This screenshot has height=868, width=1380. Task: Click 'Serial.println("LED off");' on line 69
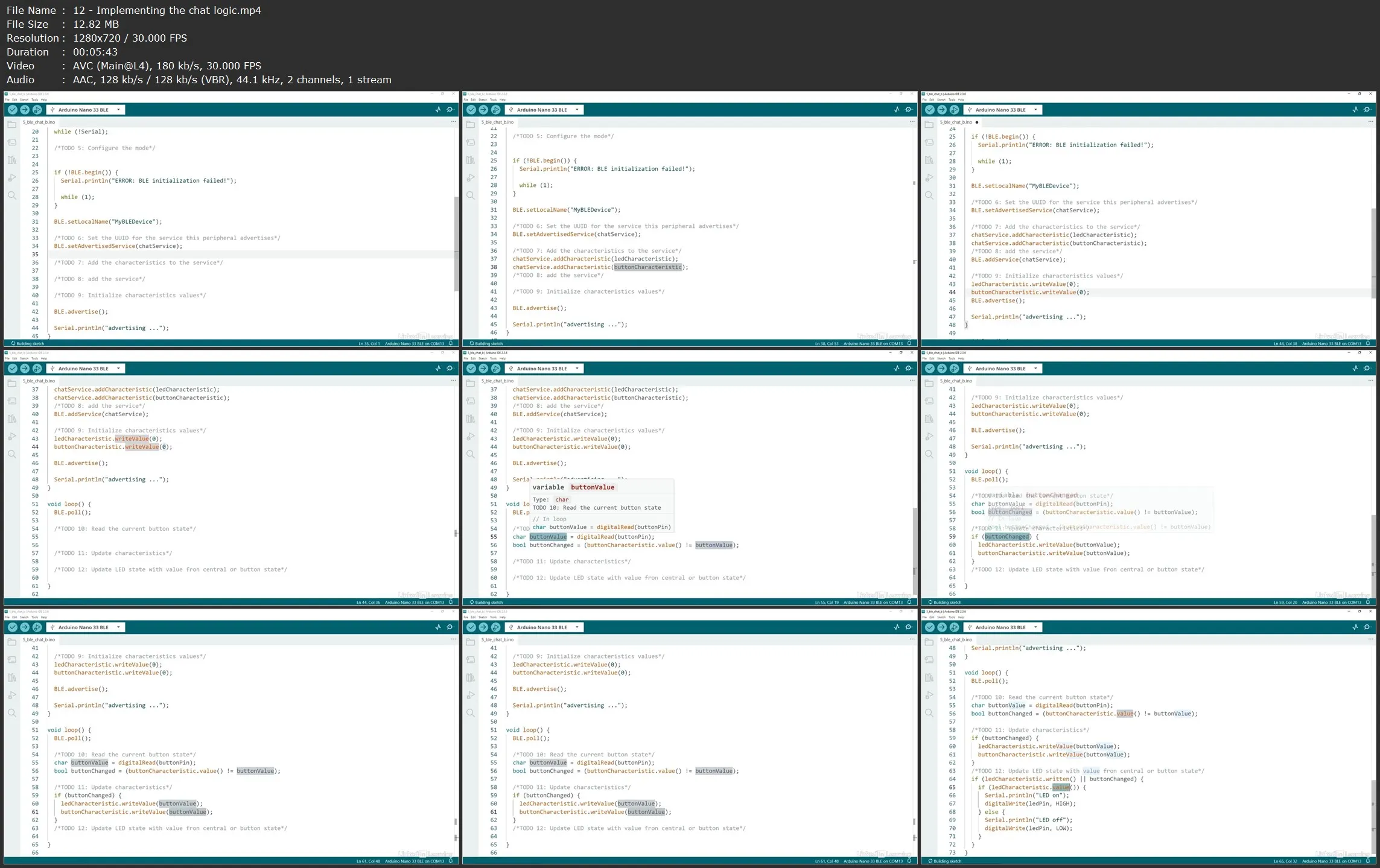click(1028, 820)
